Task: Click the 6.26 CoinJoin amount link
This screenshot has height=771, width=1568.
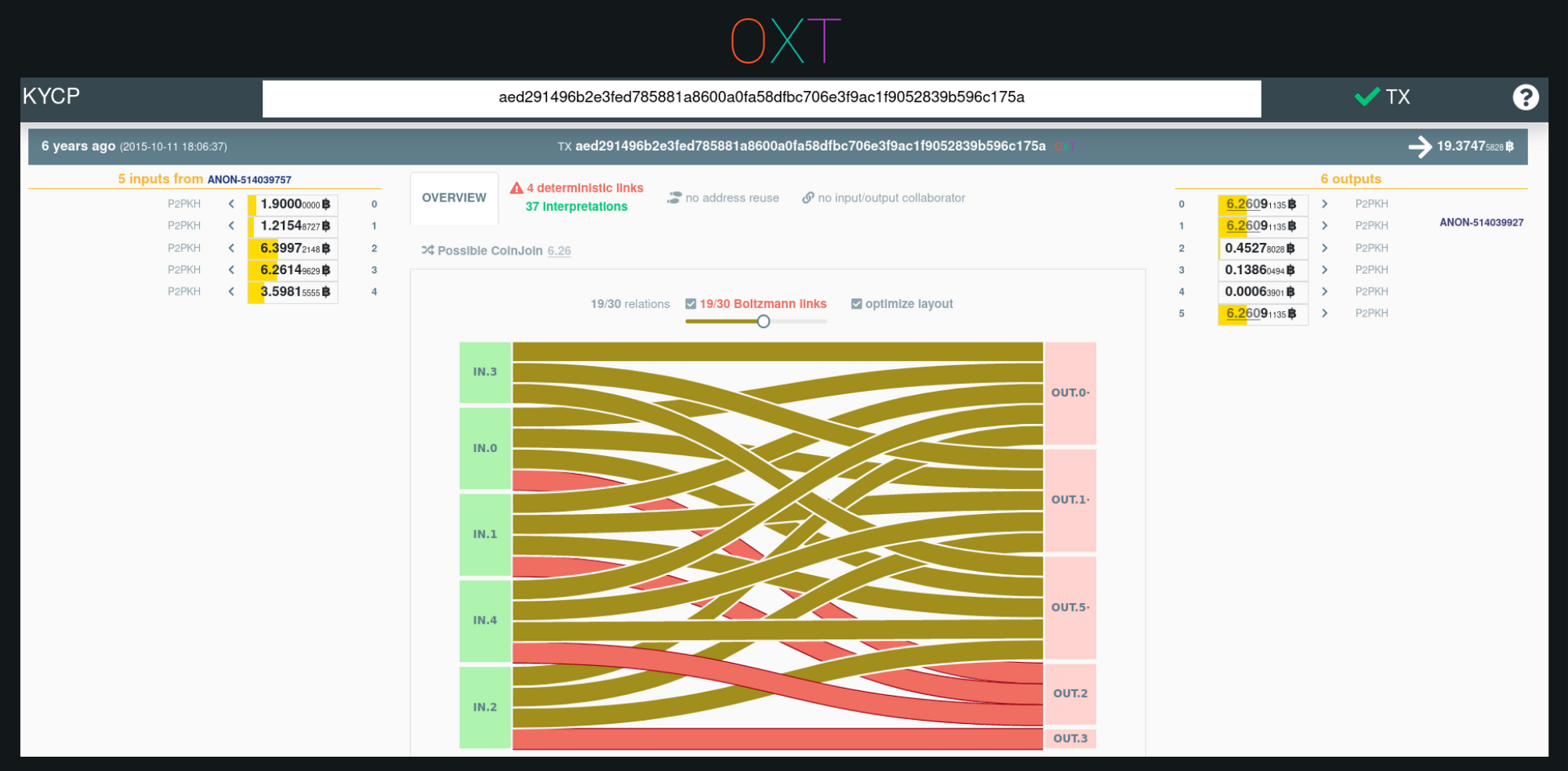Action: tap(559, 251)
